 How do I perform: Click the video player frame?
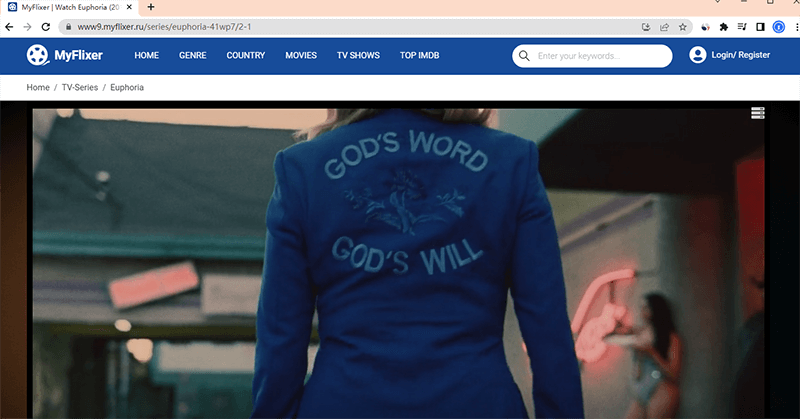pos(398,263)
